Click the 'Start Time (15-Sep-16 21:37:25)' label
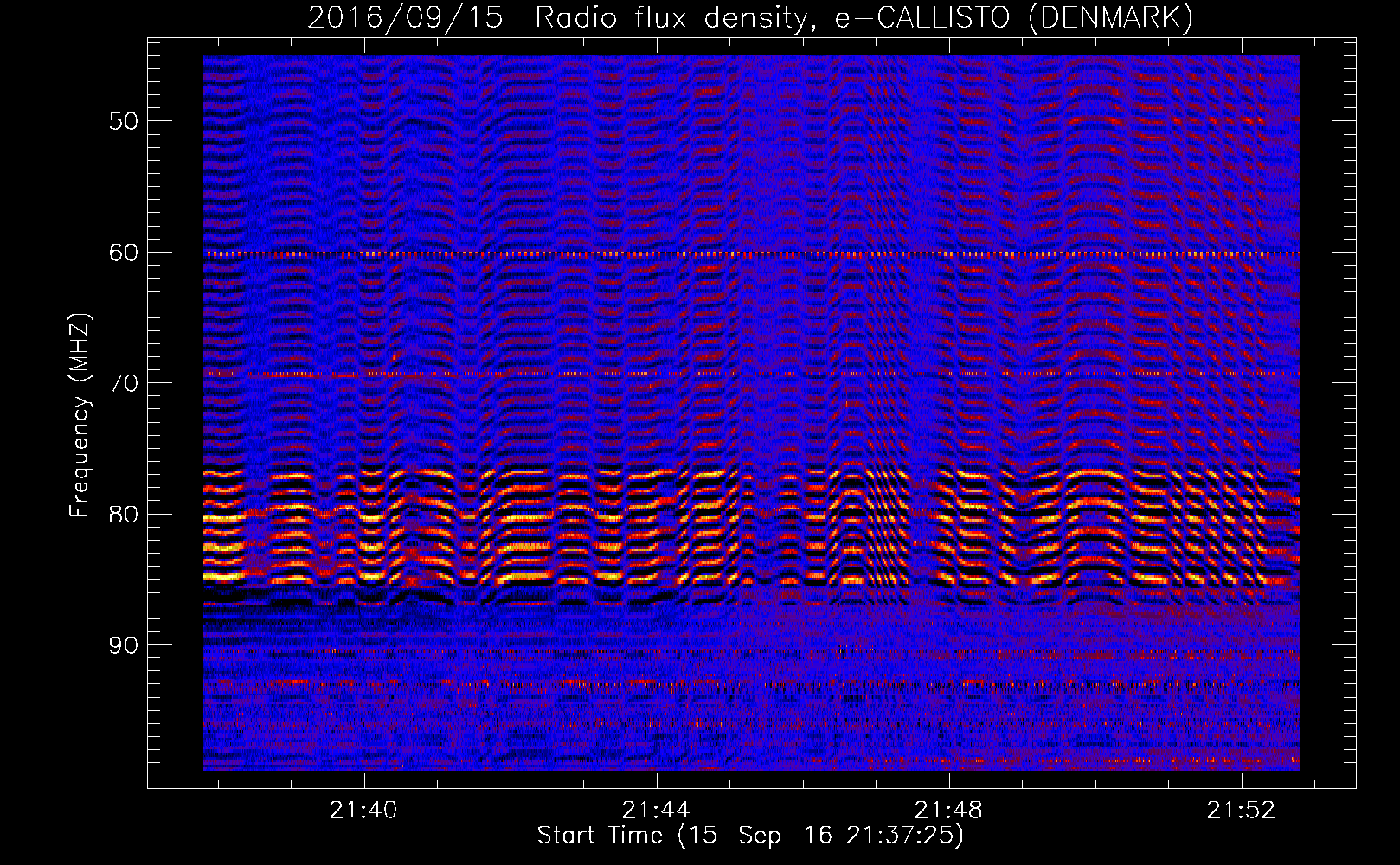 tap(750, 836)
